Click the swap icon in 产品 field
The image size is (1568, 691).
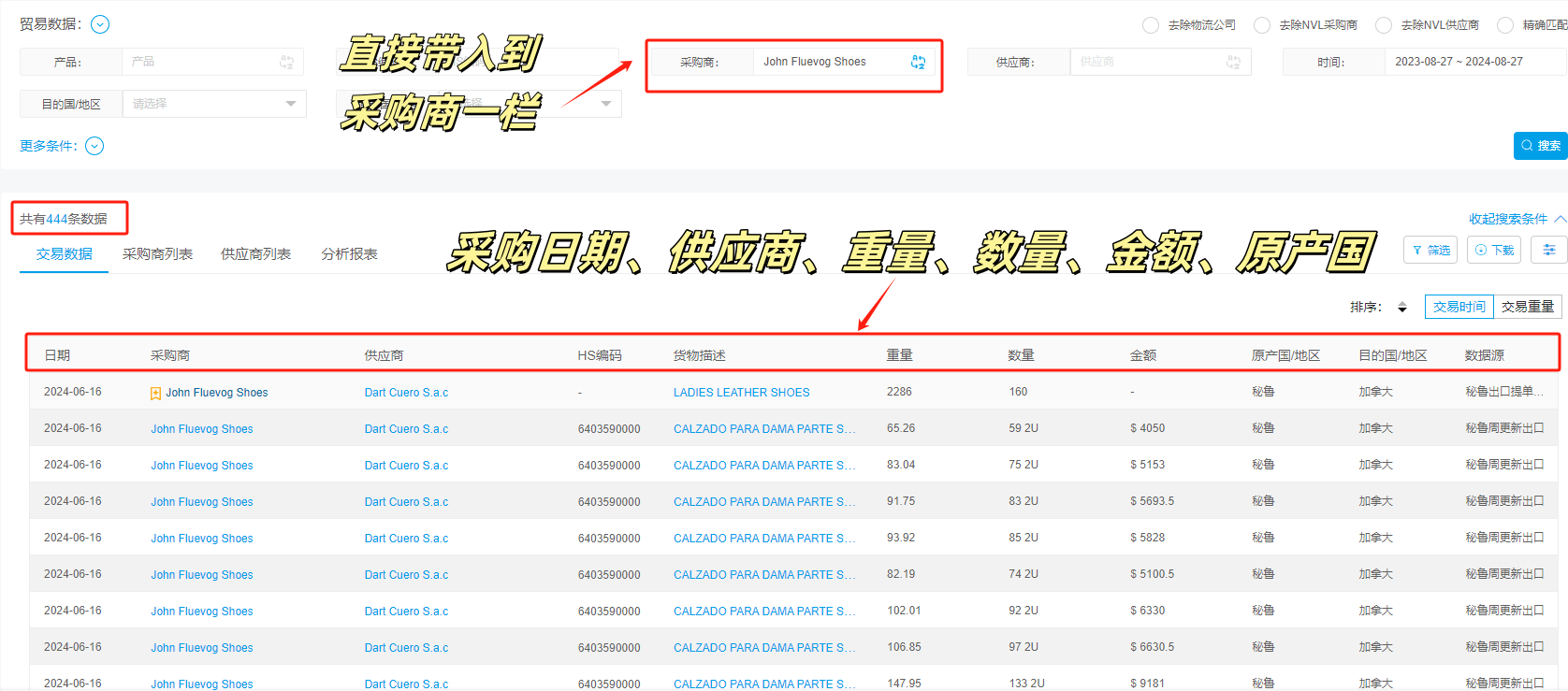tap(286, 62)
